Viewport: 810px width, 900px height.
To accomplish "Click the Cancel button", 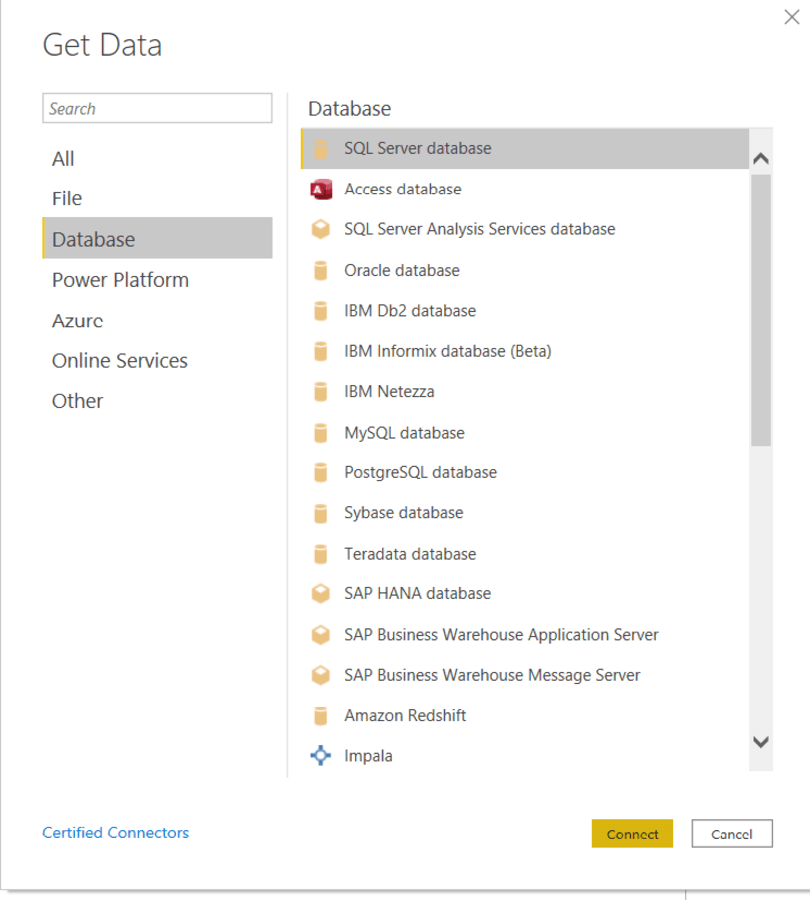I will 732,833.
